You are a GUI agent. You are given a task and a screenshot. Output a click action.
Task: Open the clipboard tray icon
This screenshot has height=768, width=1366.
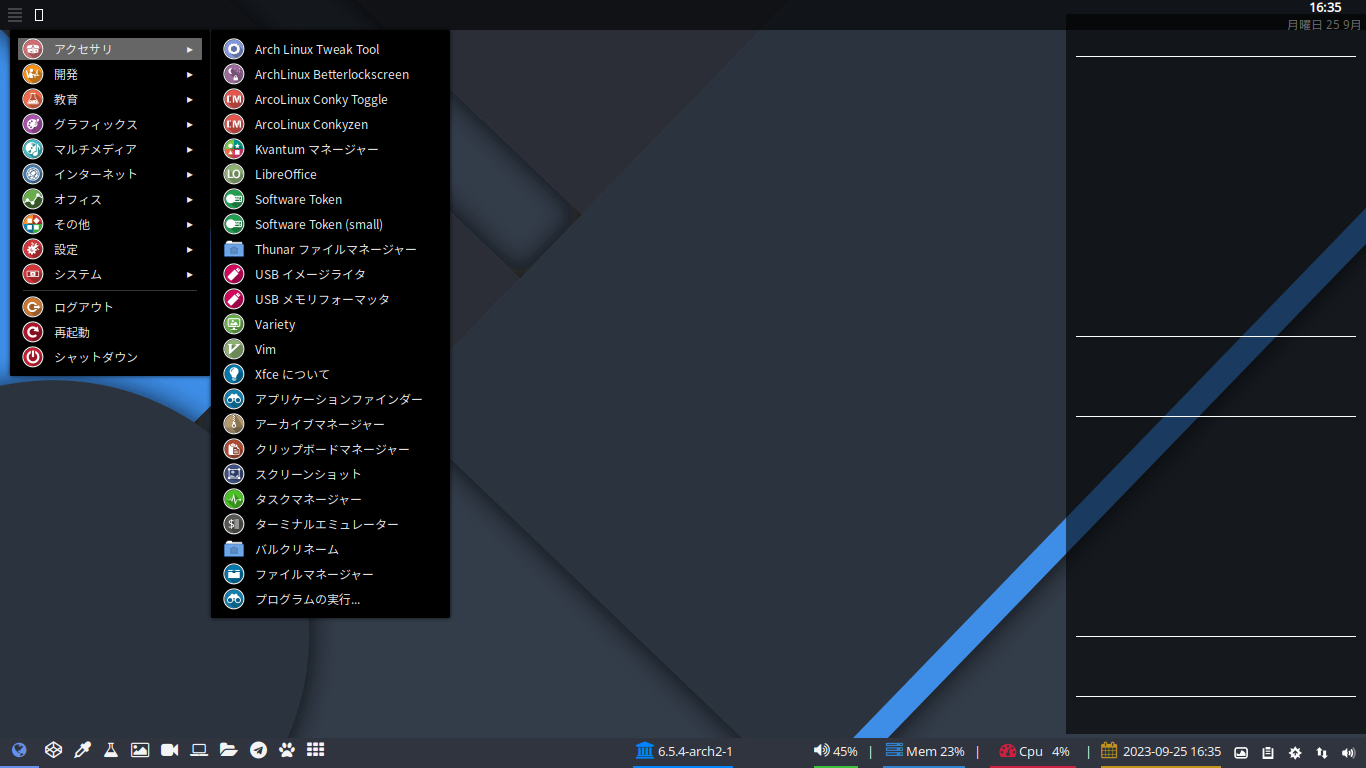(1268, 752)
